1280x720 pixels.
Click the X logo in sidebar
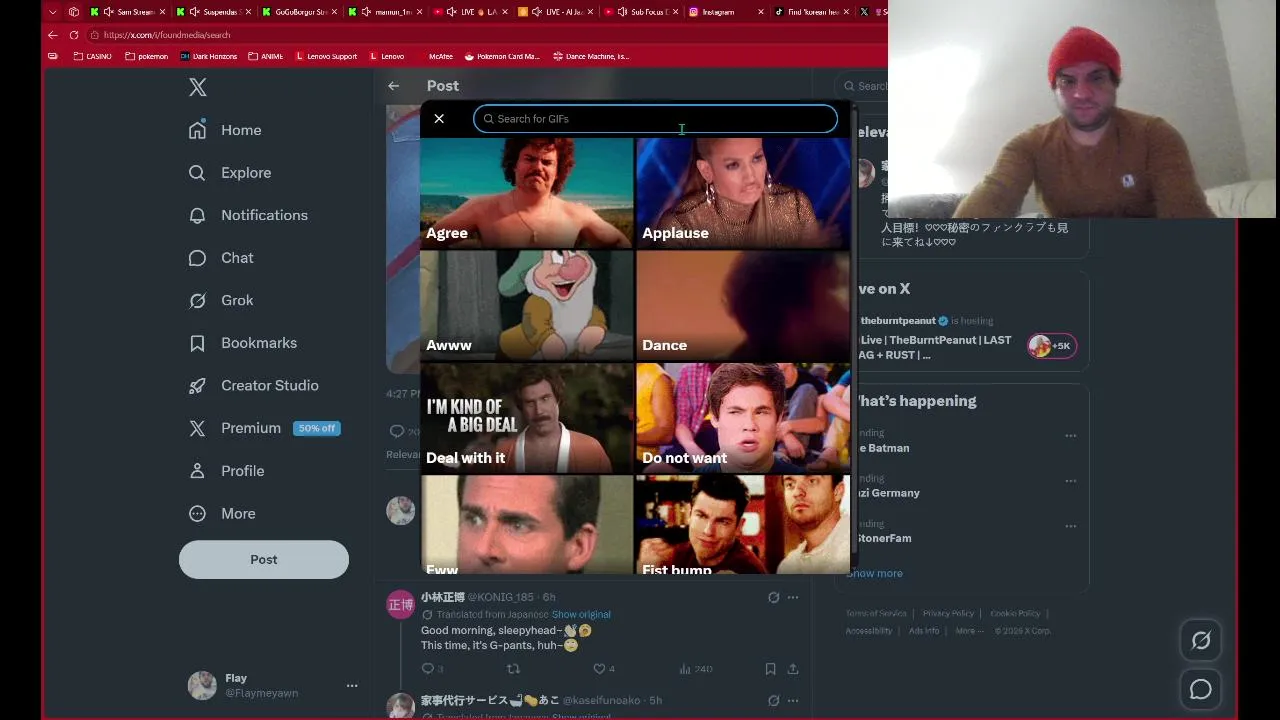click(198, 87)
